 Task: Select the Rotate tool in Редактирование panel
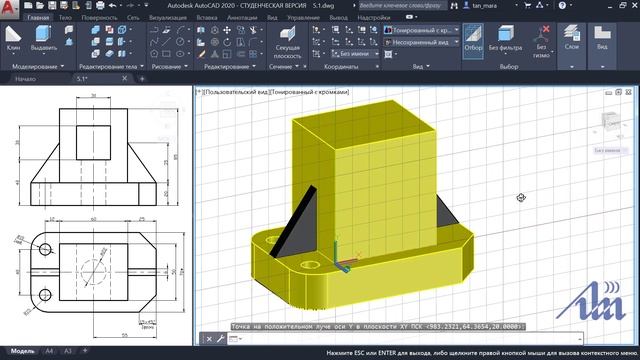(227, 42)
